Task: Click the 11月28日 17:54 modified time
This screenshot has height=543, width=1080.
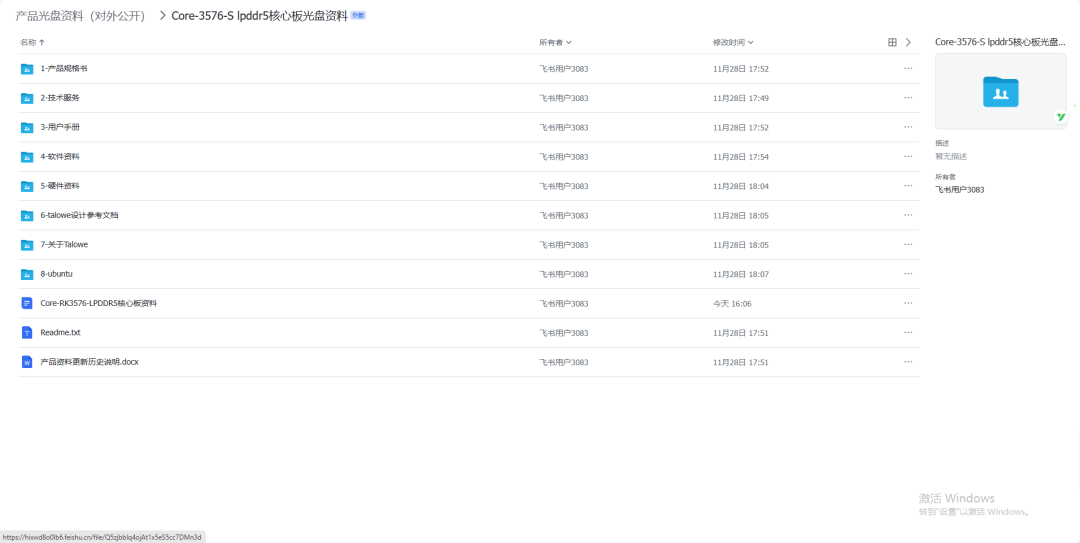Action: [x=740, y=157]
